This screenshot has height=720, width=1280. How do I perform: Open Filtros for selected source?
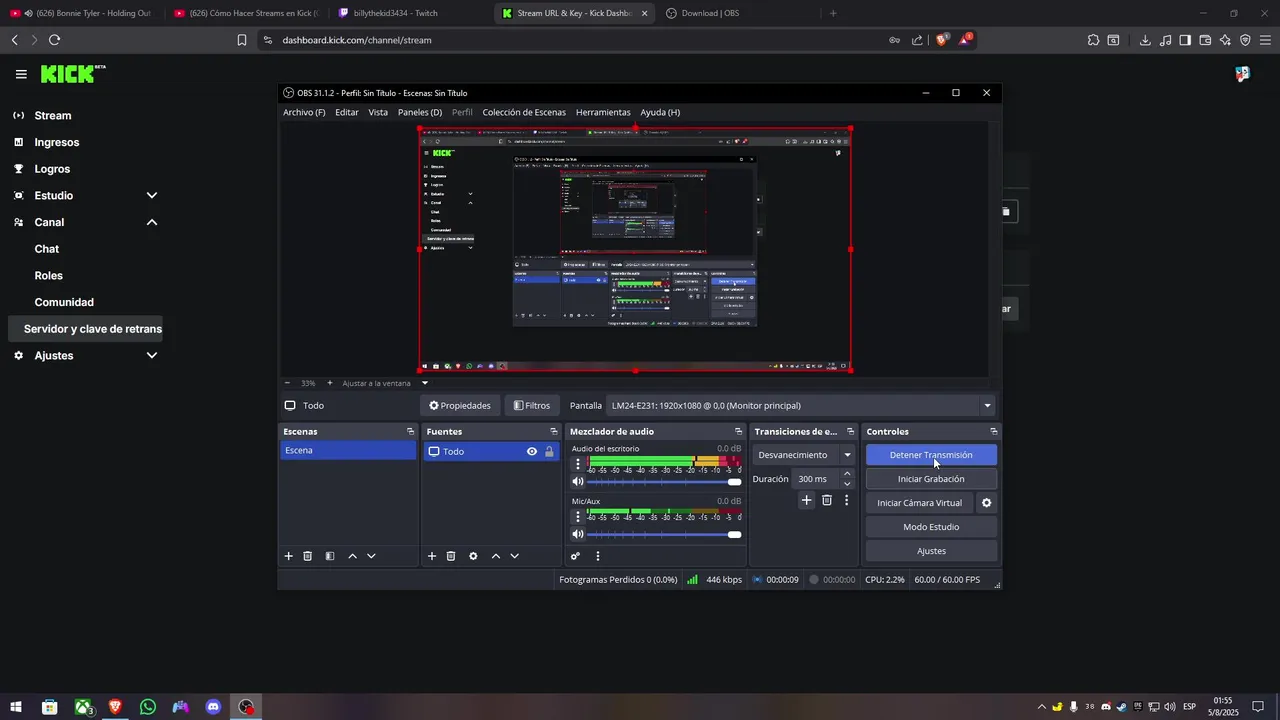click(x=532, y=406)
